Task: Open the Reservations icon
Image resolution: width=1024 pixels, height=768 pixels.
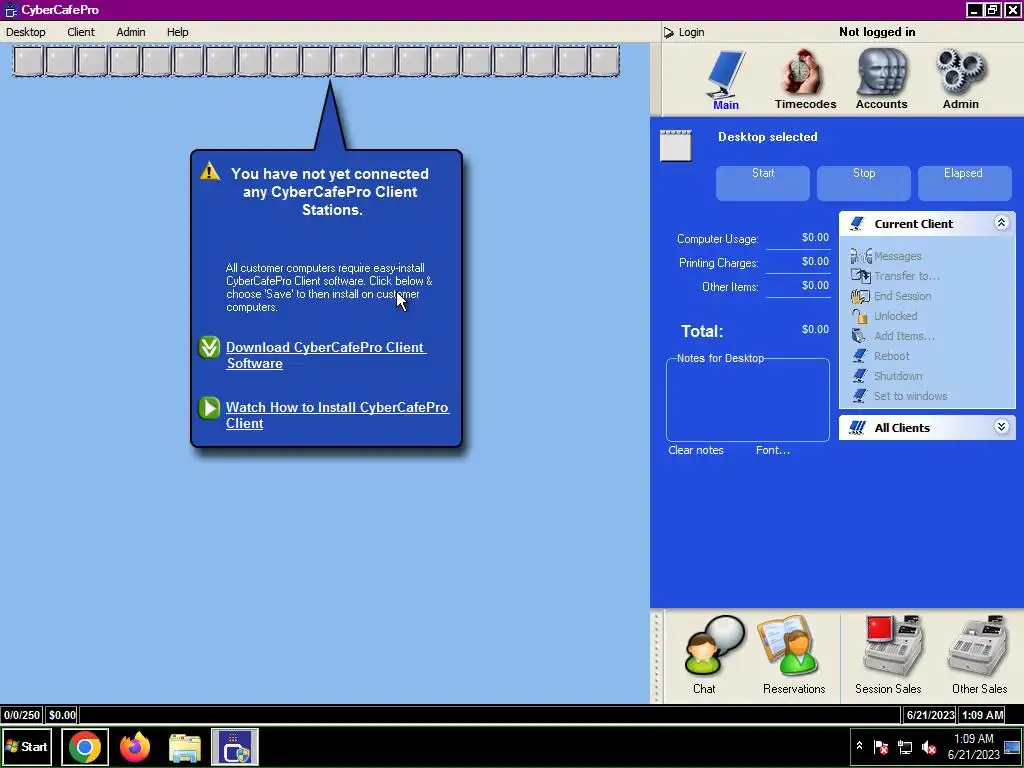Action: click(x=789, y=646)
